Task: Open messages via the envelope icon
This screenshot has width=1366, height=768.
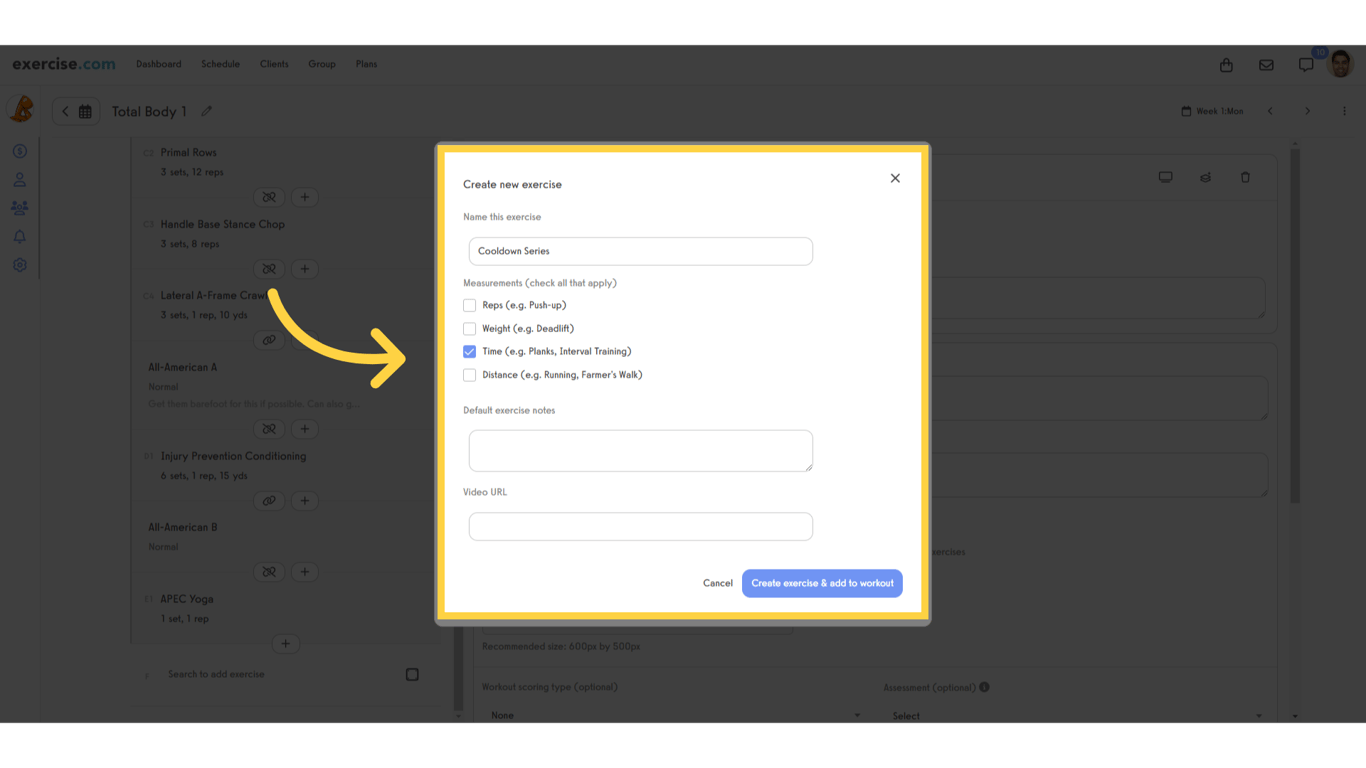Action: 1266,64
